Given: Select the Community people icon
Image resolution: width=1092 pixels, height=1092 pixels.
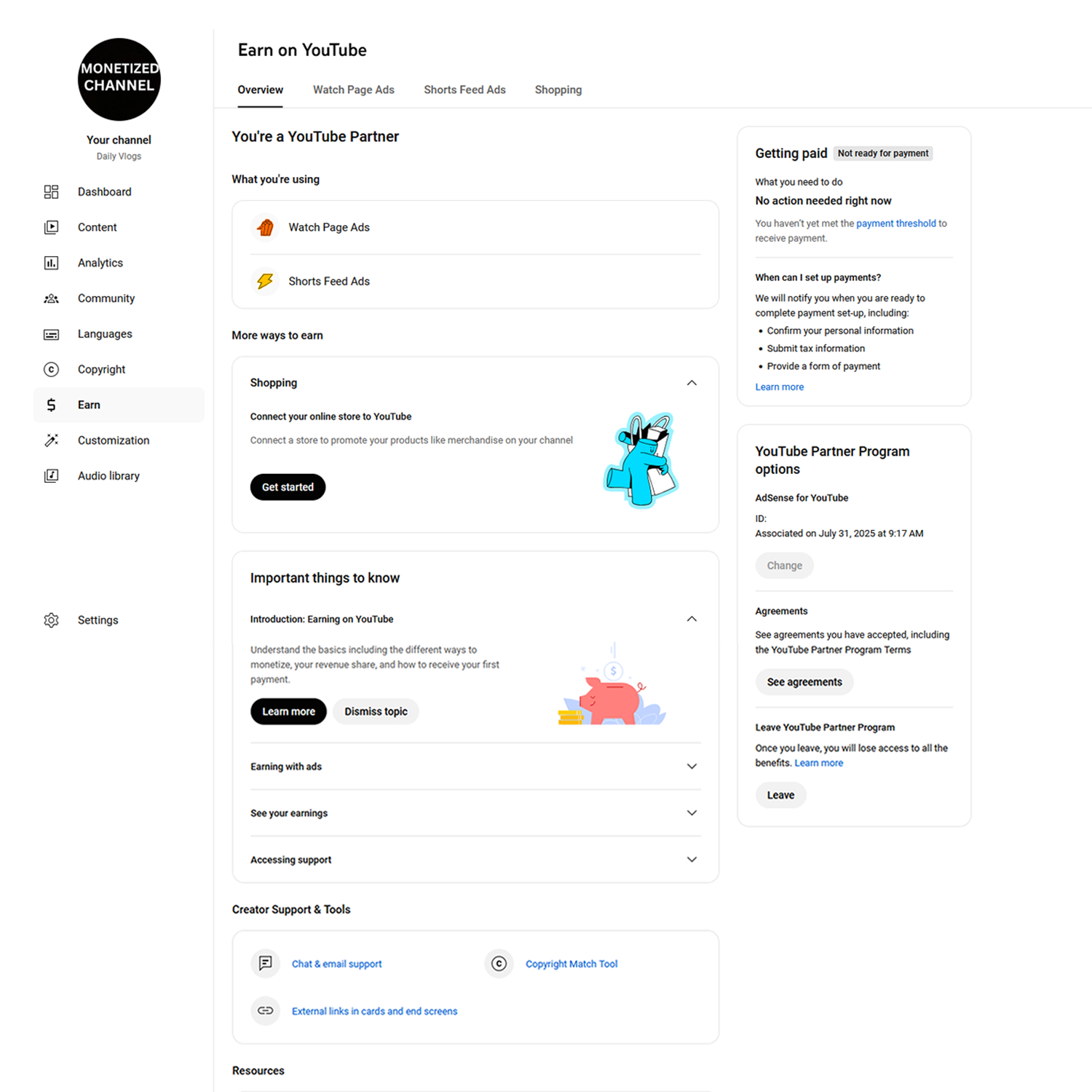Looking at the screenshot, I should coord(51,298).
